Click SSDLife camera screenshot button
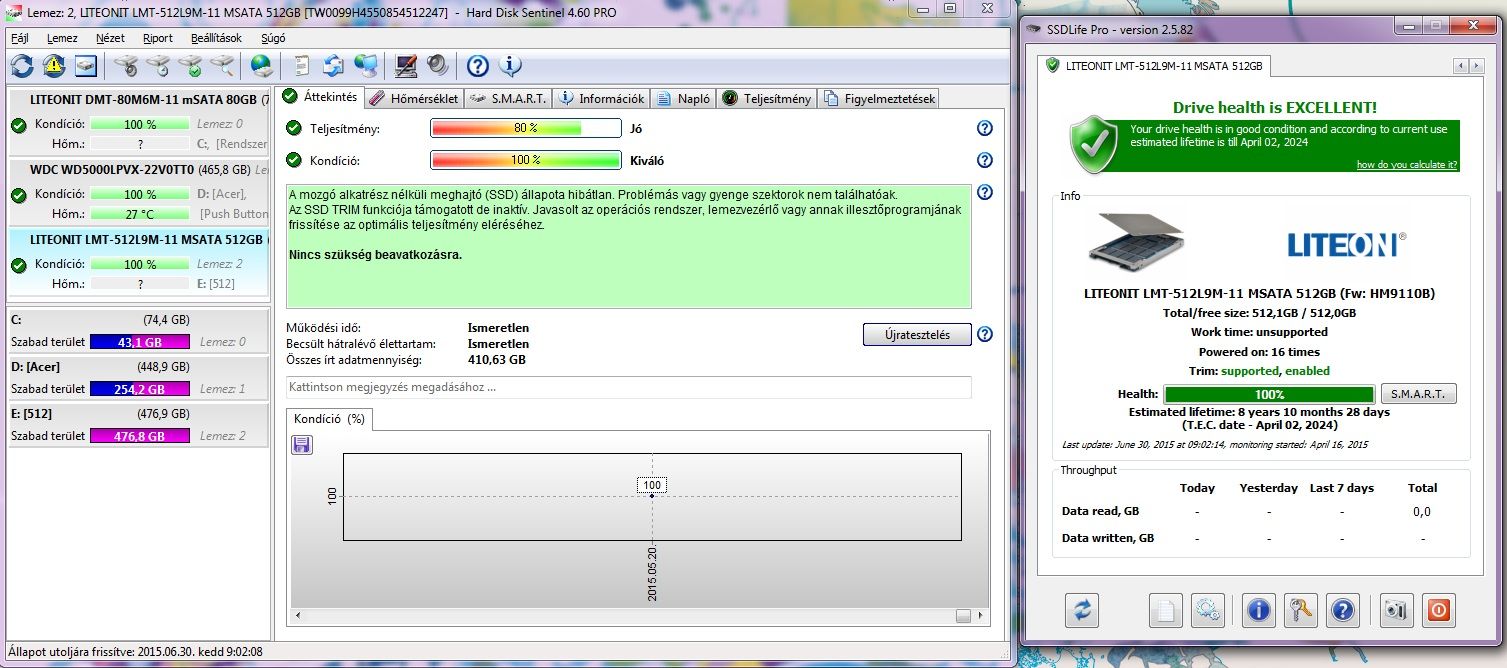Screen dimensions: 1507x668 click(x=1396, y=609)
